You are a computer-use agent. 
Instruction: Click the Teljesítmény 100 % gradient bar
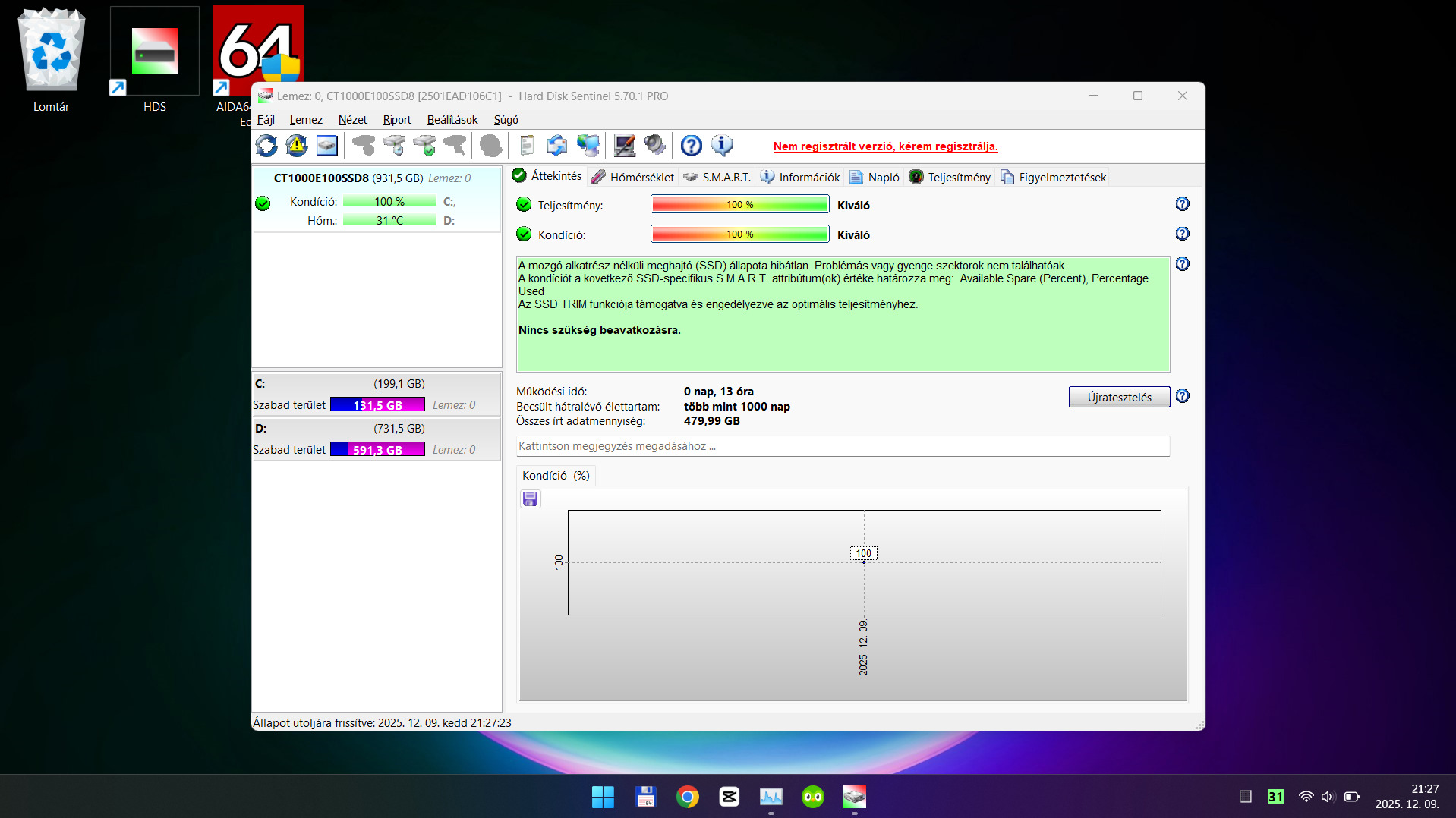[740, 205]
